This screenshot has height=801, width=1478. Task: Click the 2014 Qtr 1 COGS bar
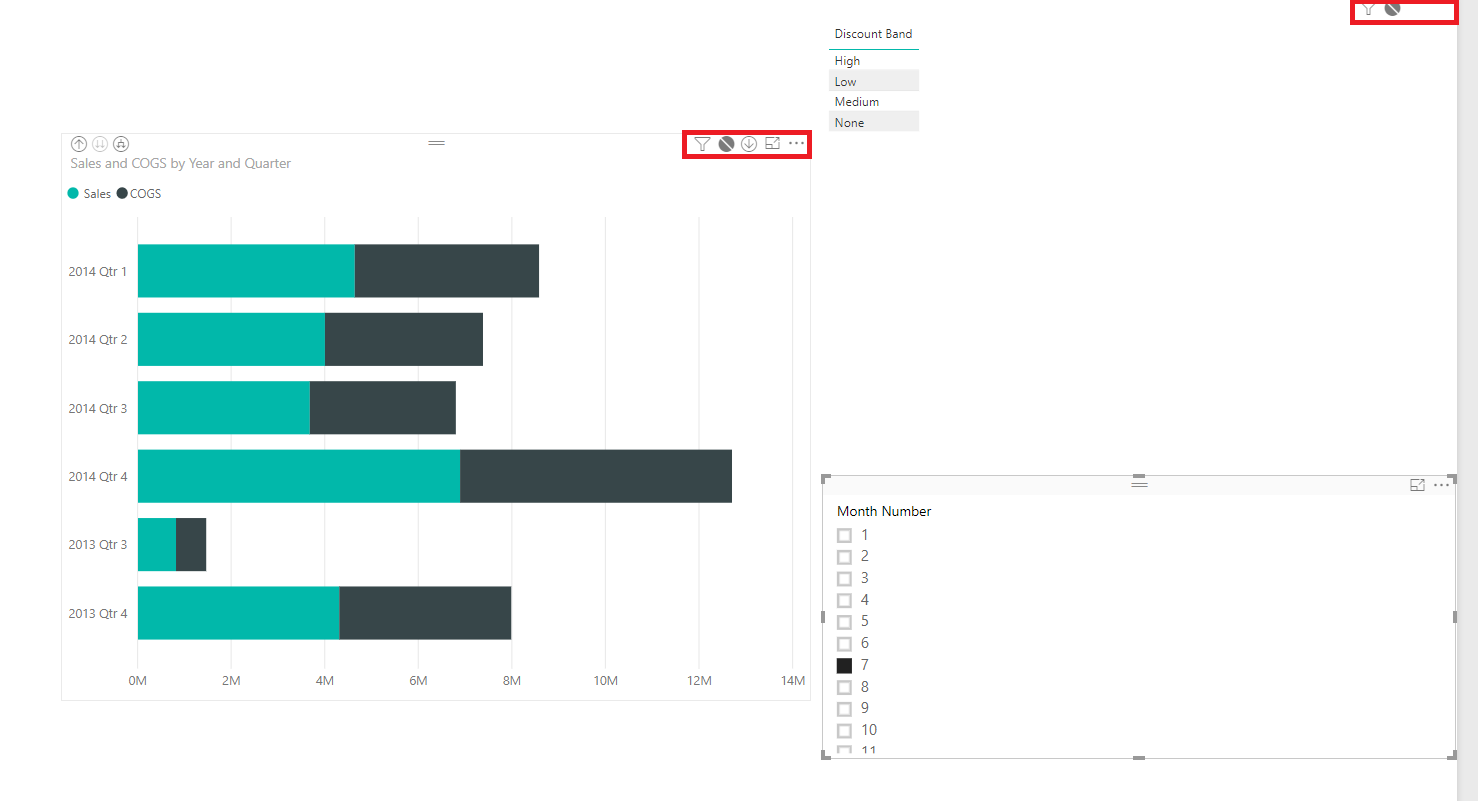click(x=447, y=271)
